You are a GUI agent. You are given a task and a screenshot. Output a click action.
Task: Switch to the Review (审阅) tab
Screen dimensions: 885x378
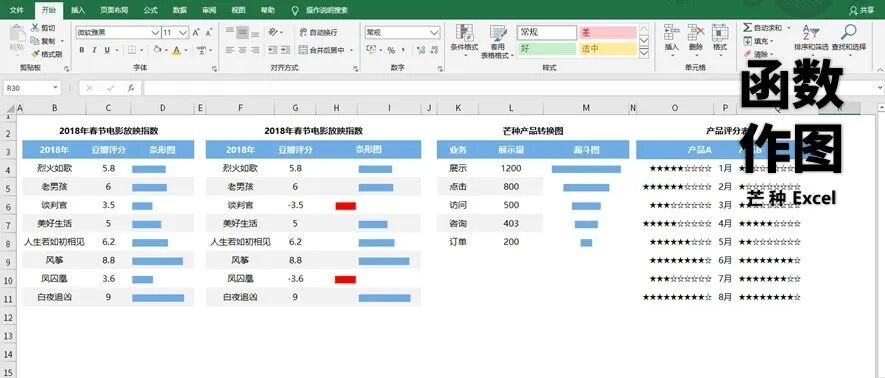(209, 10)
